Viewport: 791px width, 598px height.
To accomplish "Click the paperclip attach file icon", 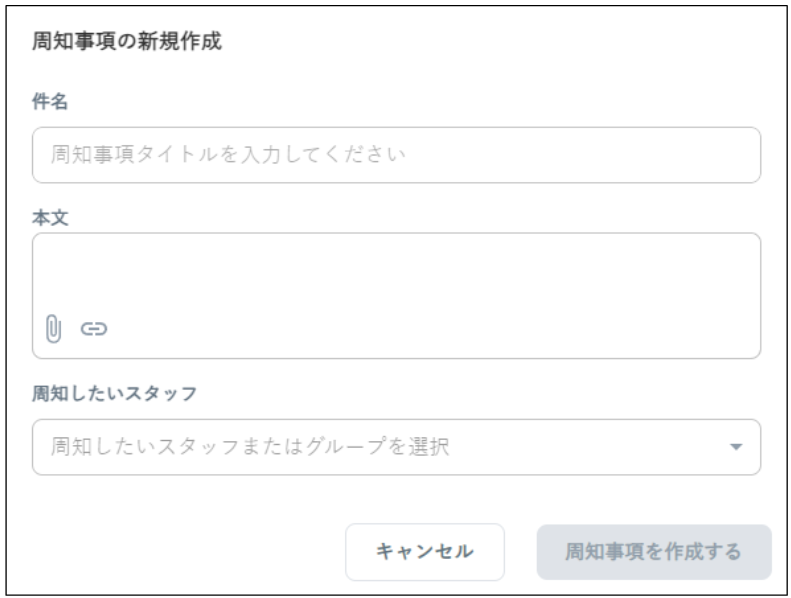I will point(54,327).
